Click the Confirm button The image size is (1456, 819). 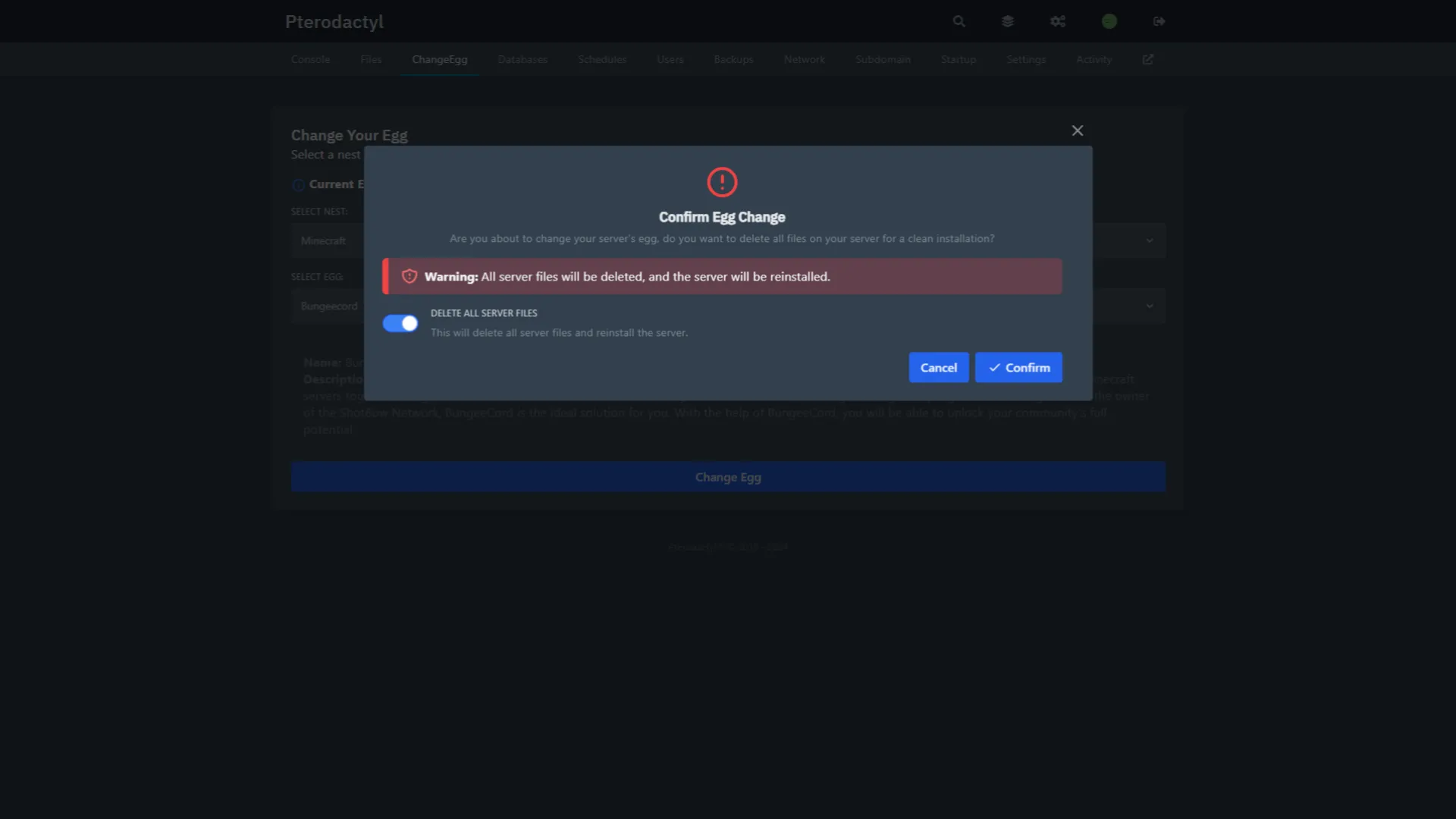coord(1018,368)
